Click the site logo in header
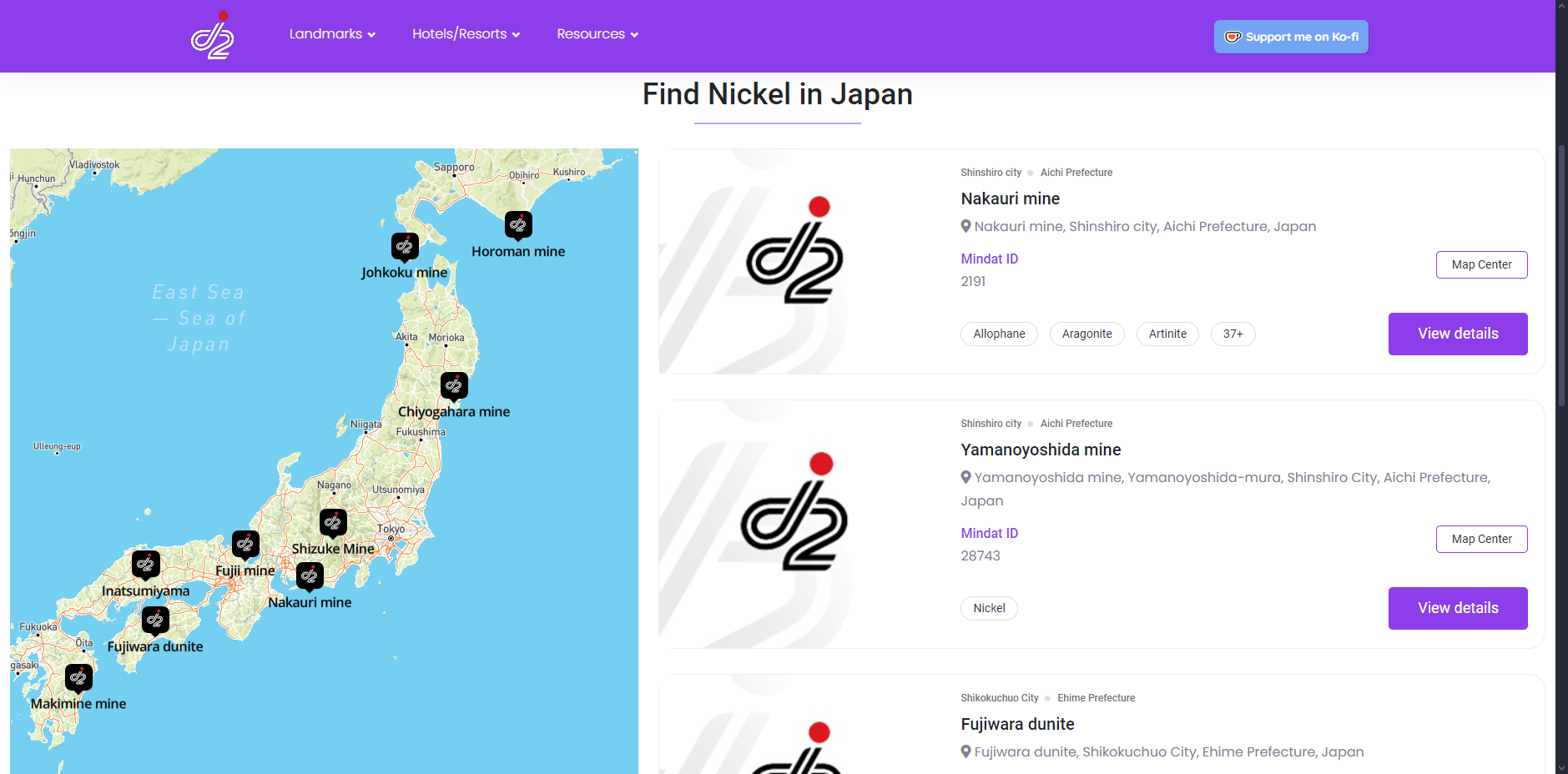Image resolution: width=1568 pixels, height=774 pixels. (213, 35)
